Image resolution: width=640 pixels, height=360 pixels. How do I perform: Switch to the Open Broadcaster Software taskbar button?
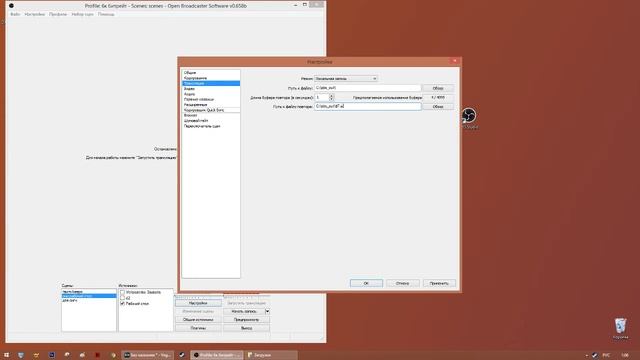point(217,355)
